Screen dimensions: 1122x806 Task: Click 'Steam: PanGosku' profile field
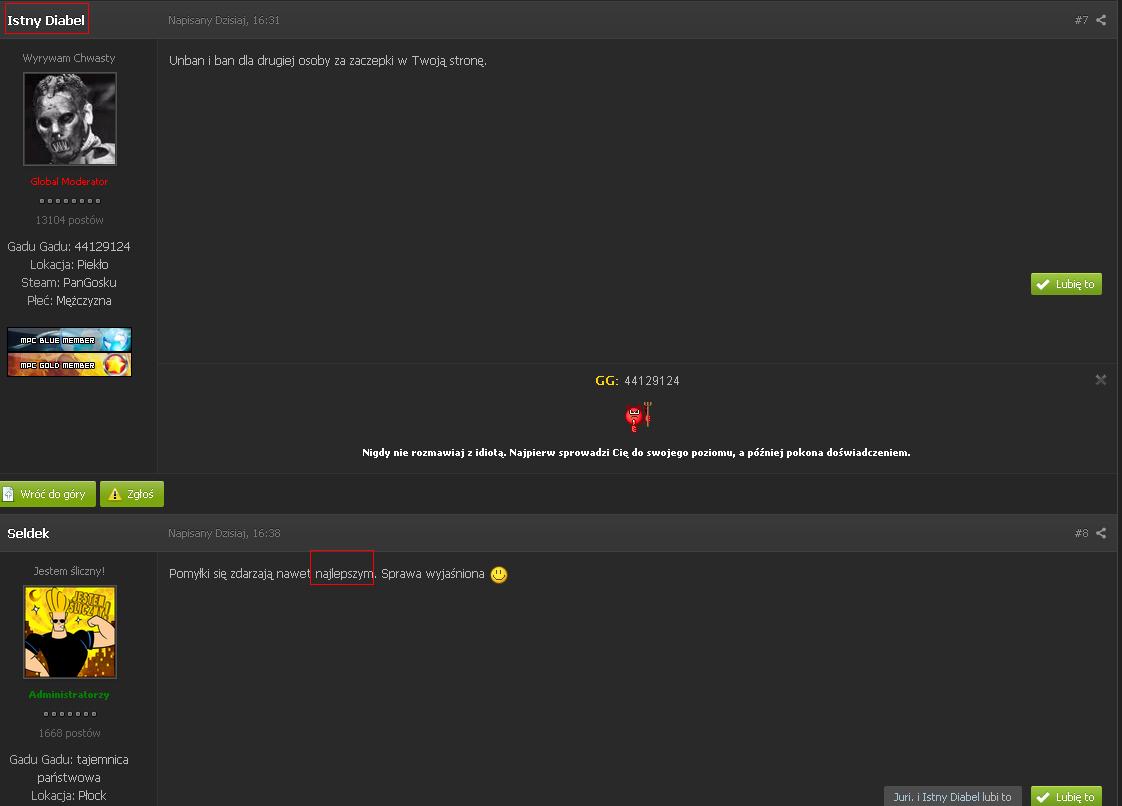click(69, 283)
